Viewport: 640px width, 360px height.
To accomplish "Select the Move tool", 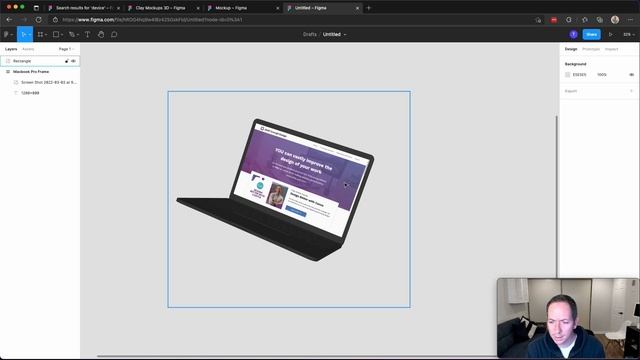I will [23, 35].
